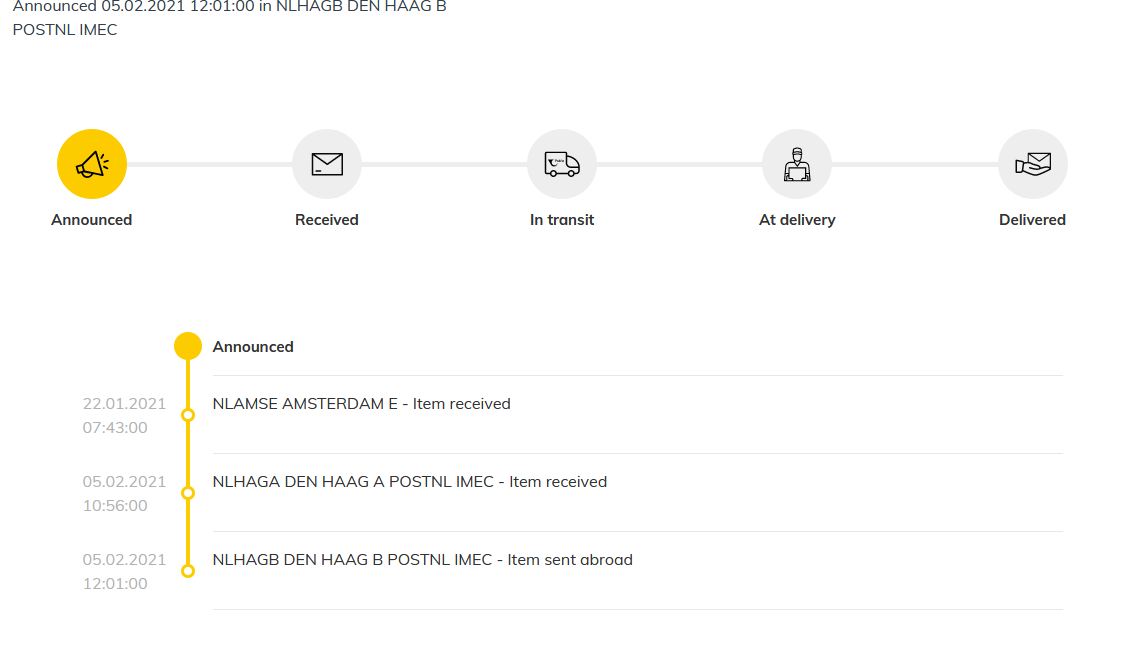Screen dimensions: 1133x664
Task: Click the Announced label under megaphone
Action: pos(92,220)
